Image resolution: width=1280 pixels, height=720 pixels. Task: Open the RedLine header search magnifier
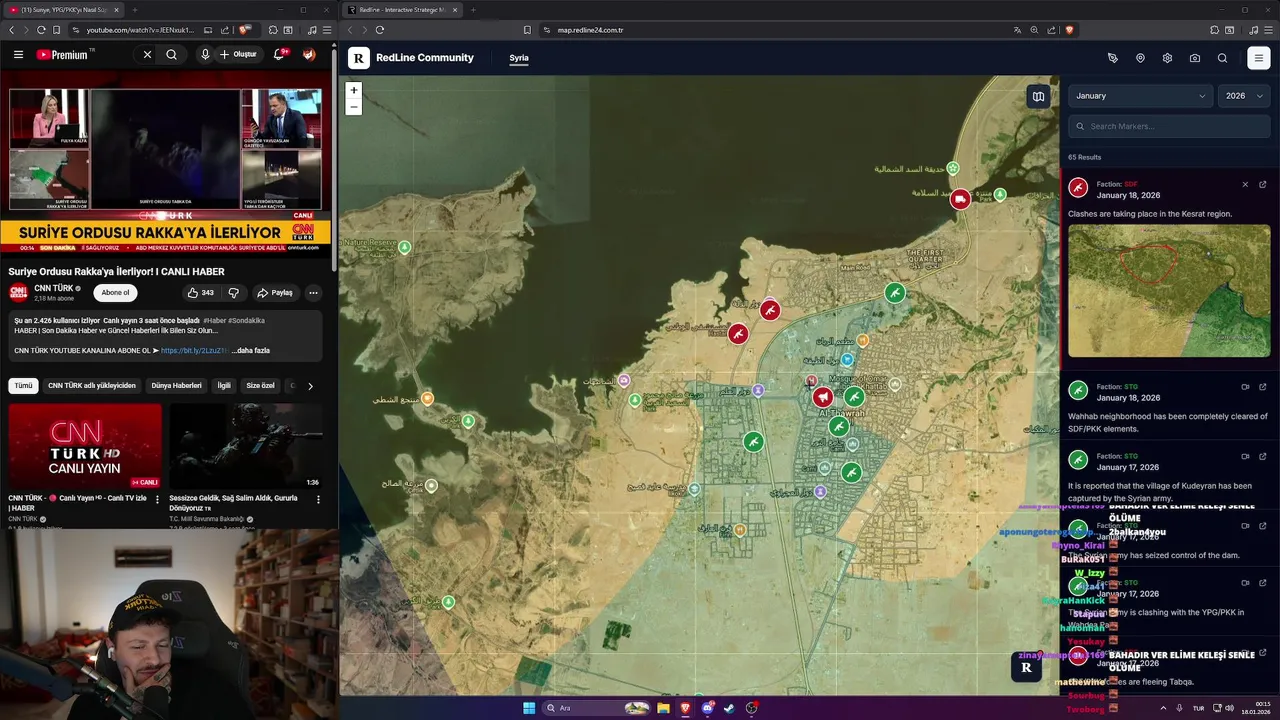click(x=1222, y=58)
